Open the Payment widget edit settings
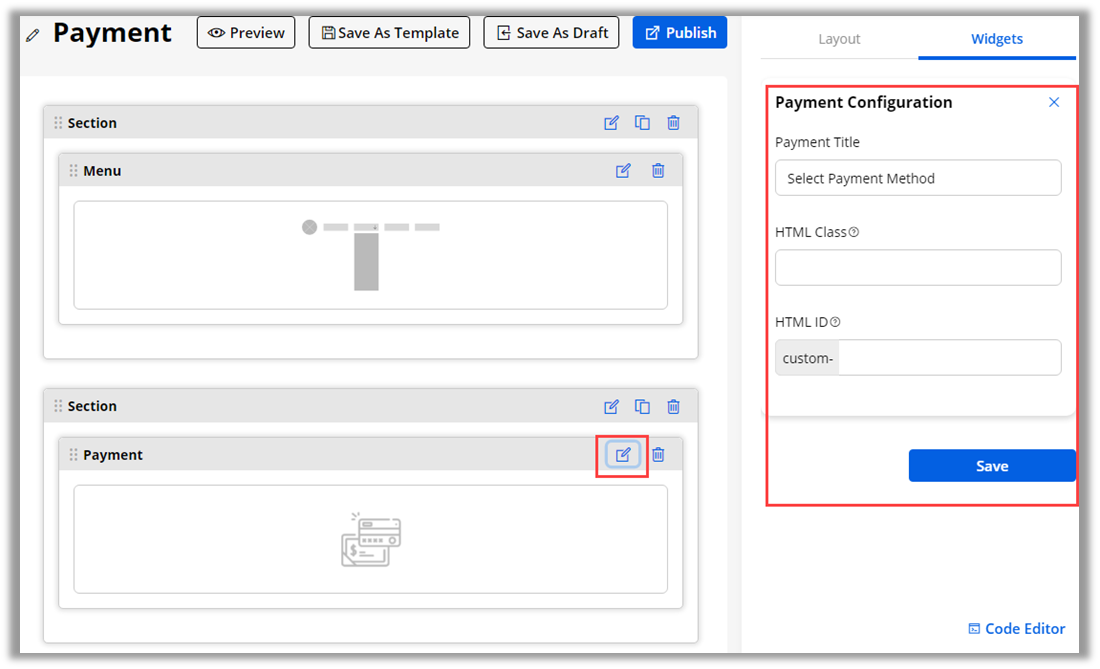This screenshot has height=669, width=1100. 623,455
